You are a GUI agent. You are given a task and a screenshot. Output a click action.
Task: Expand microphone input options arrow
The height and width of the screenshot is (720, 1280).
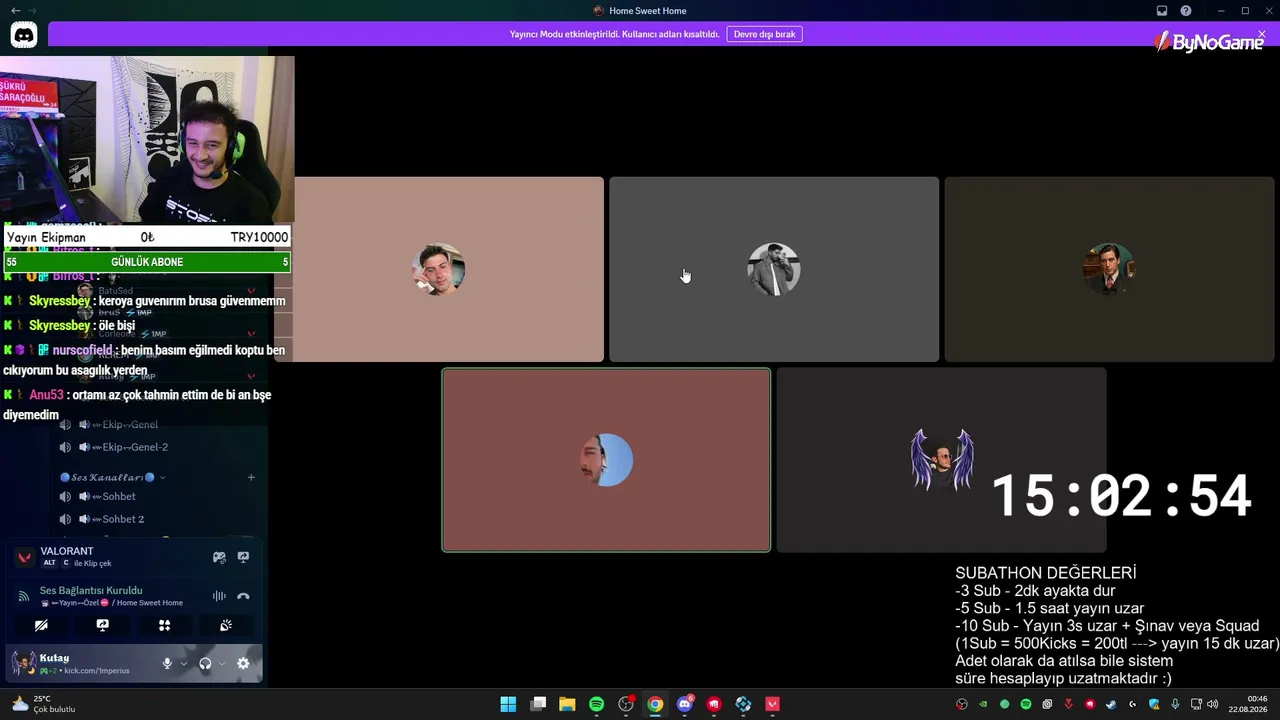[x=183, y=663]
